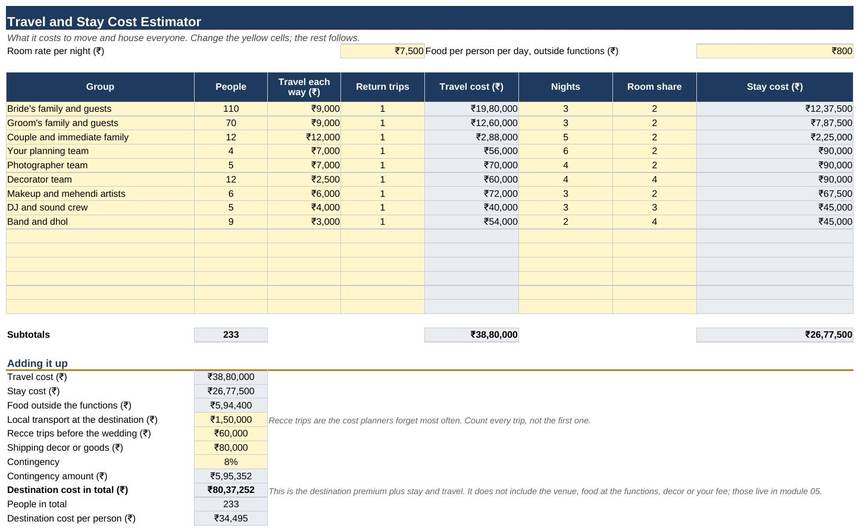The width and height of the screenshot is (860, 531).
Task: Select the Photographer team cell
Action: point(100,165)
